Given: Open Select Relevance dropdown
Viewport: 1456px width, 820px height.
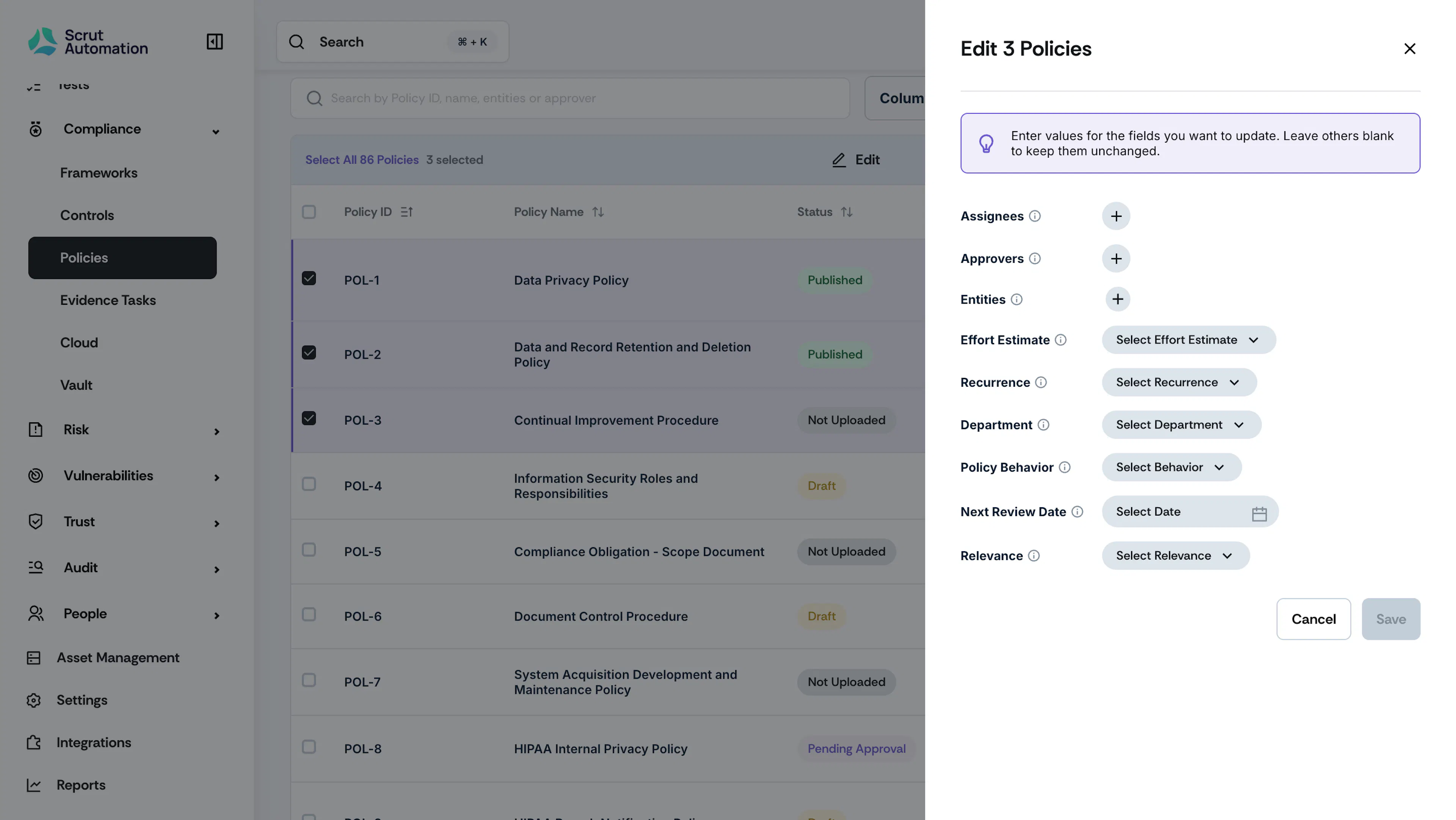Looking at the screenshot, I should 1176,555.
